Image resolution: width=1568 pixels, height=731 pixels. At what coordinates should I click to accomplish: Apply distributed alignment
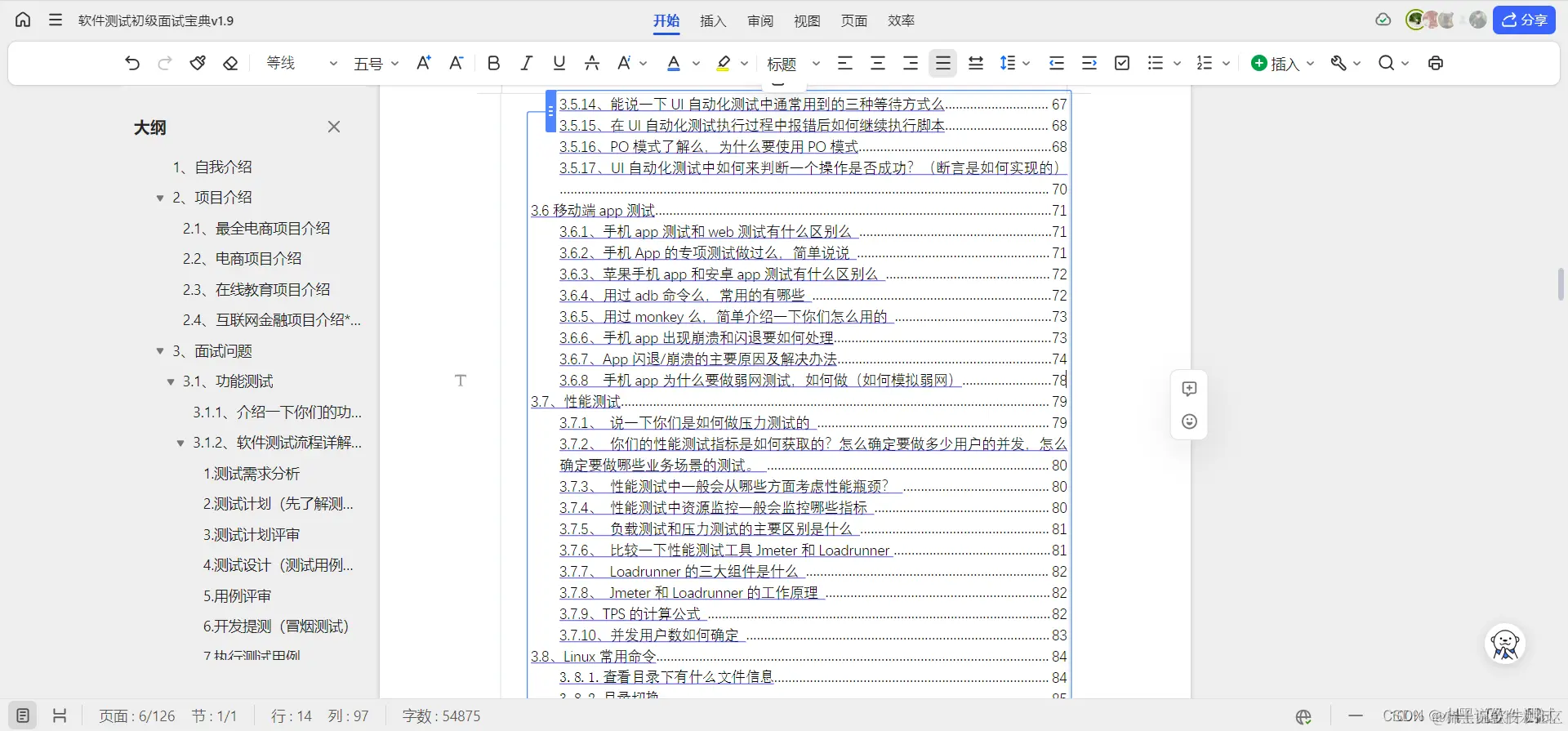click(x=976, y=63)
